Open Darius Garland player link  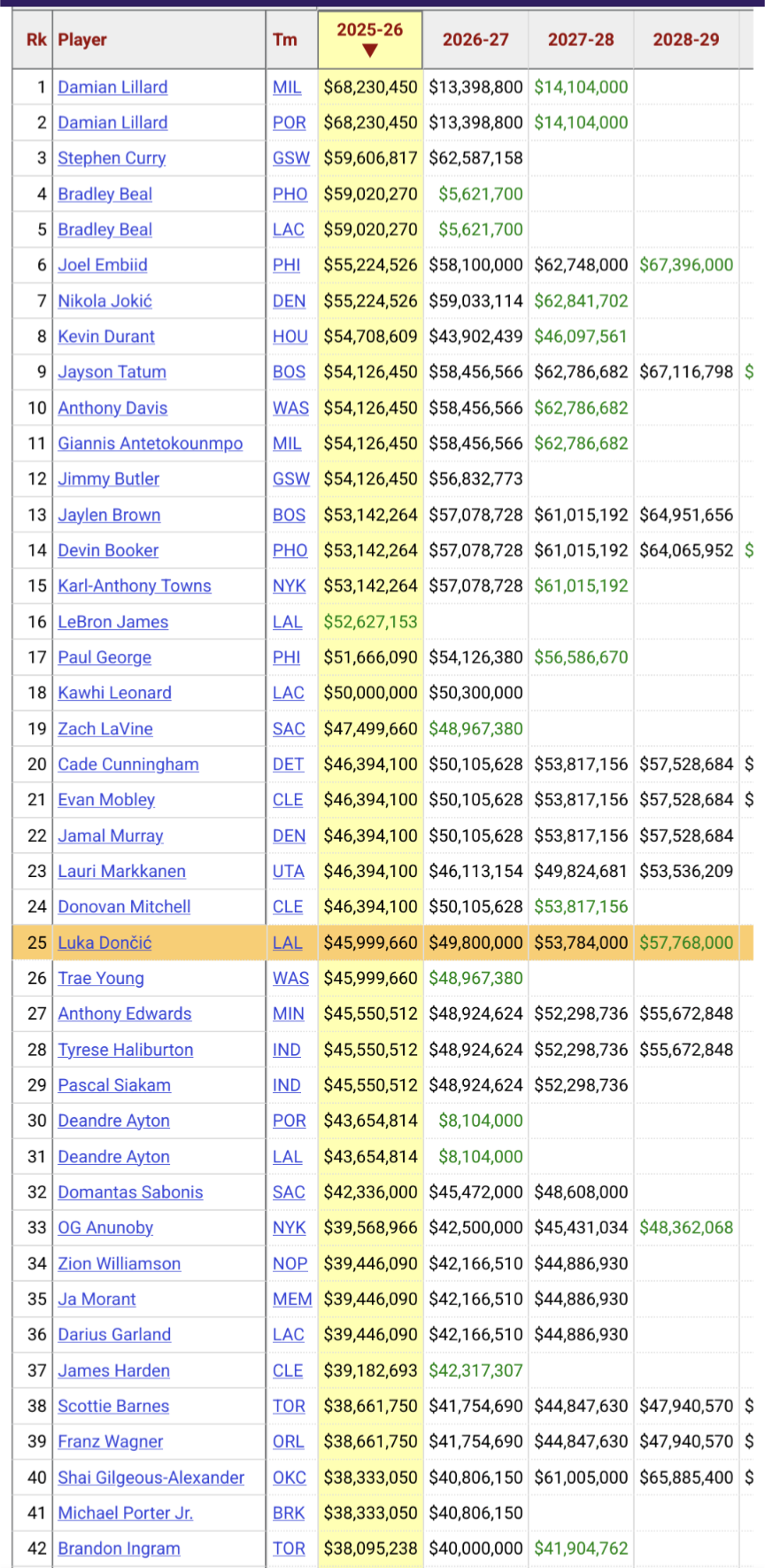[115, 1334]
